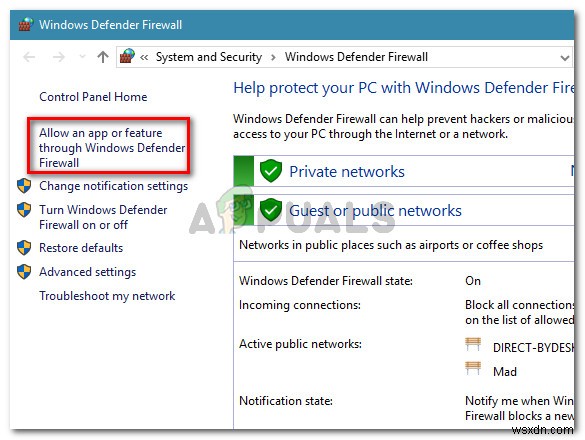Expand the address bar history dropdown
Viewport: 585px width, 440px height.
(564, 58)
